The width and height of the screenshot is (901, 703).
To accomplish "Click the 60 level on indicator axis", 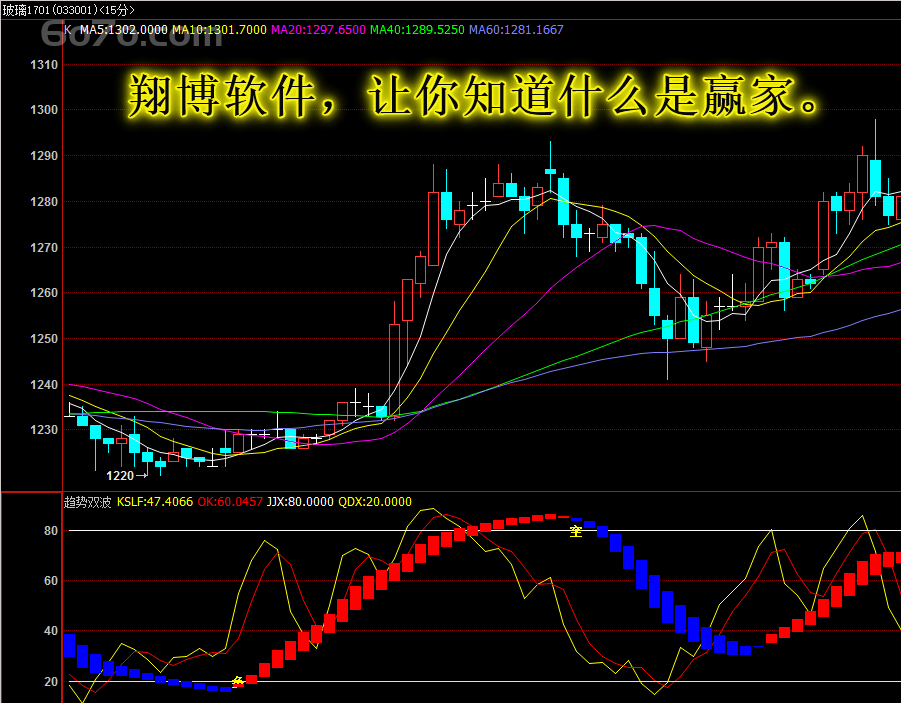I will point(51,581).
